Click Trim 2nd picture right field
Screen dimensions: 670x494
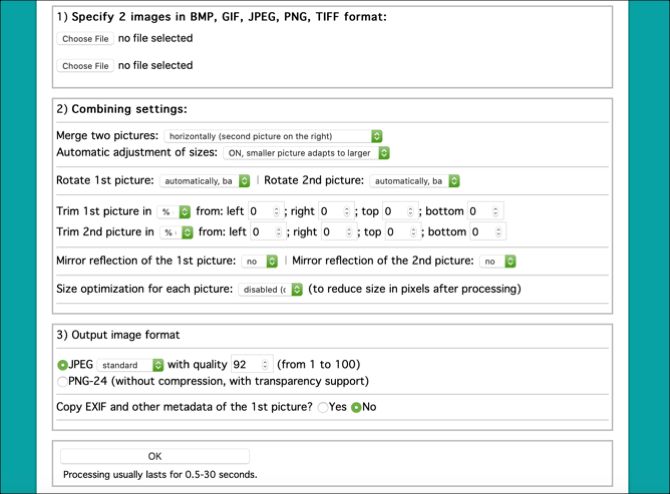tap(337, 232)
